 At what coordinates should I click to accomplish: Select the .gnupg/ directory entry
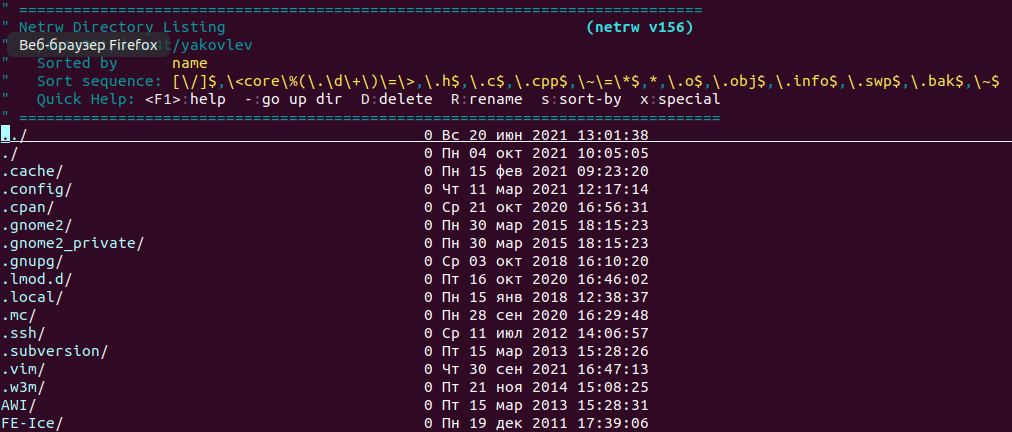click(x=32, y=262)
